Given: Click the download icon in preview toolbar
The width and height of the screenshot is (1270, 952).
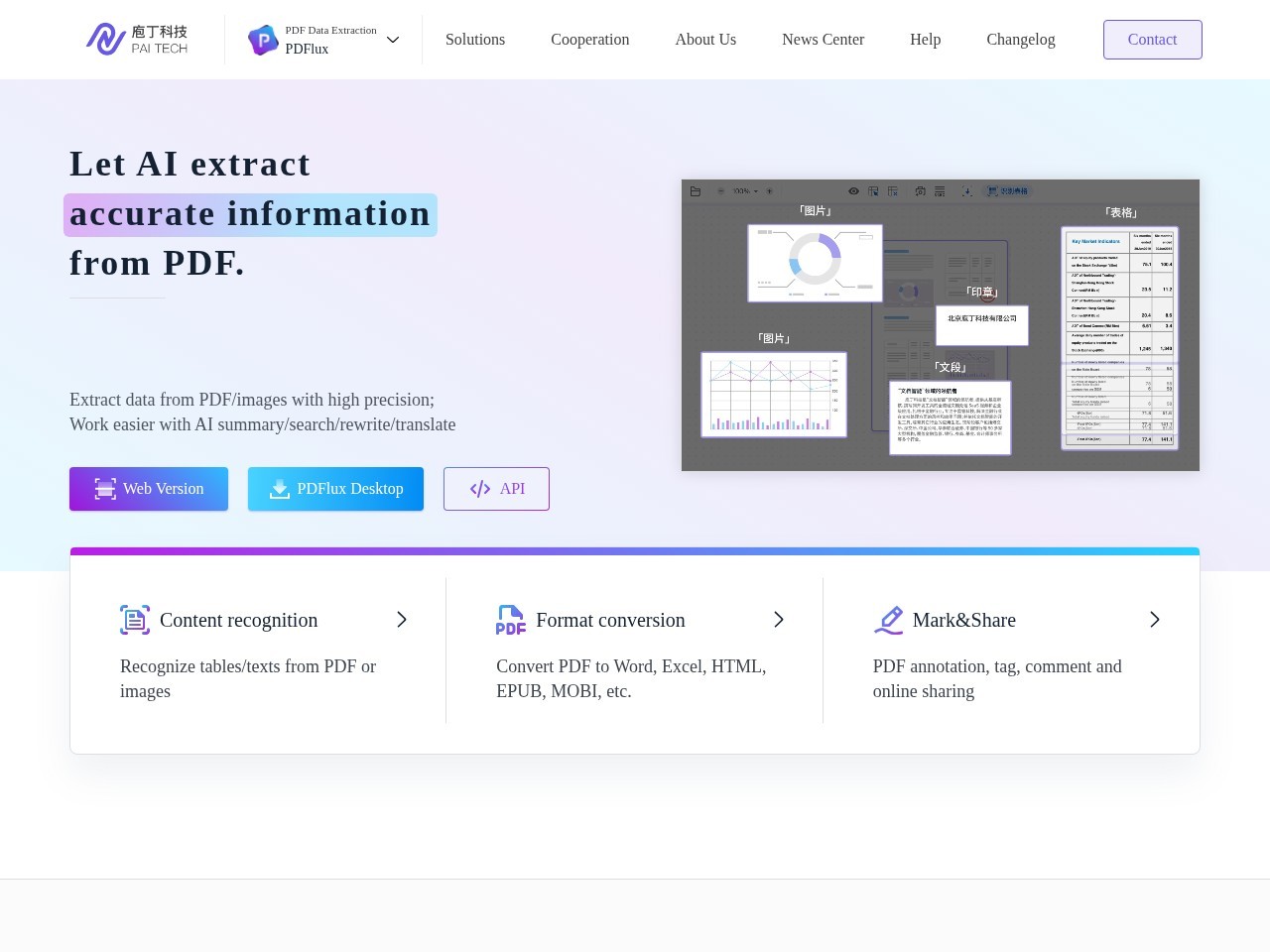Looking at the screenshot, I should pos(967,191).
